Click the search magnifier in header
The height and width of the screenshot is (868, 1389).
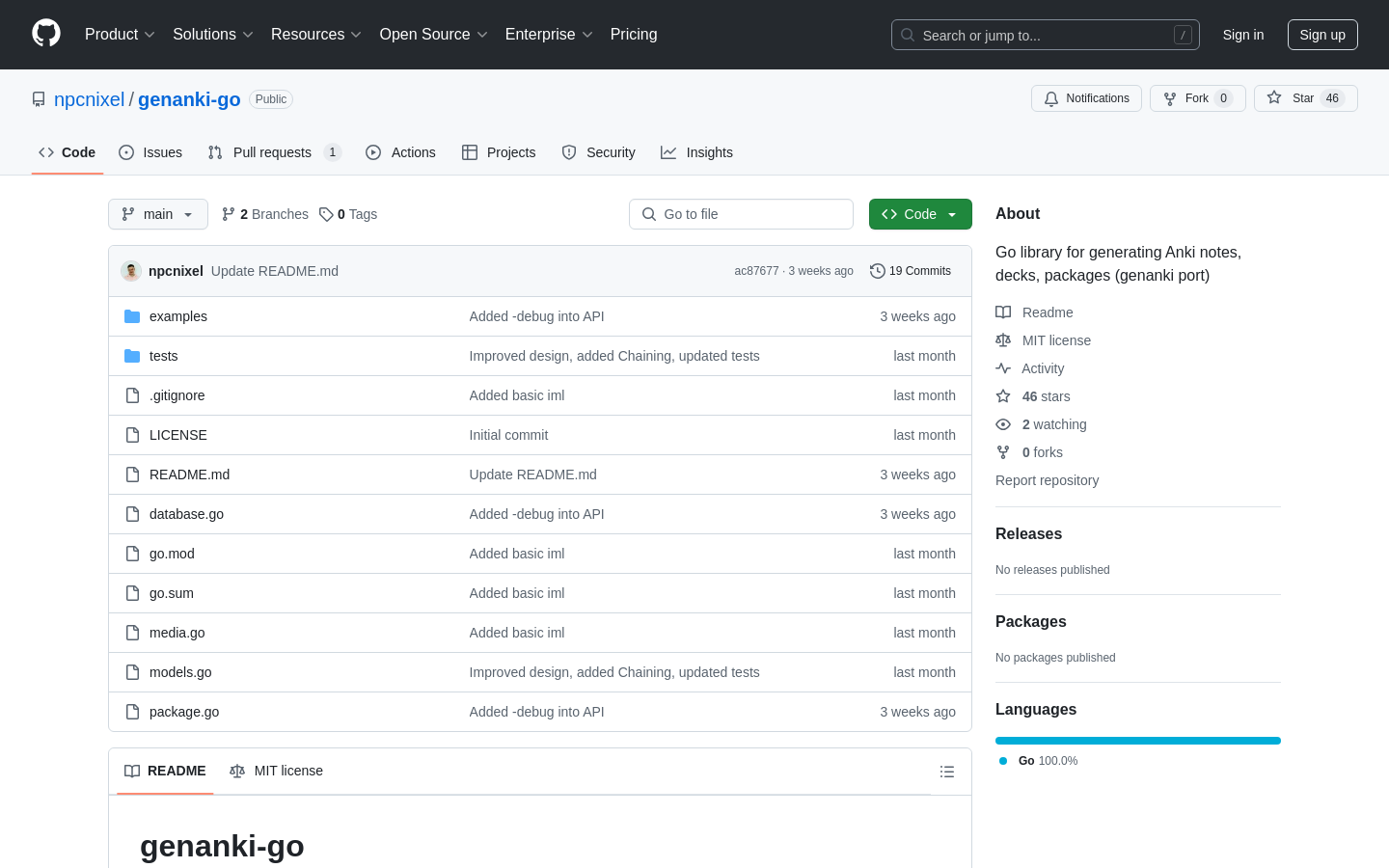coord(908,35)
